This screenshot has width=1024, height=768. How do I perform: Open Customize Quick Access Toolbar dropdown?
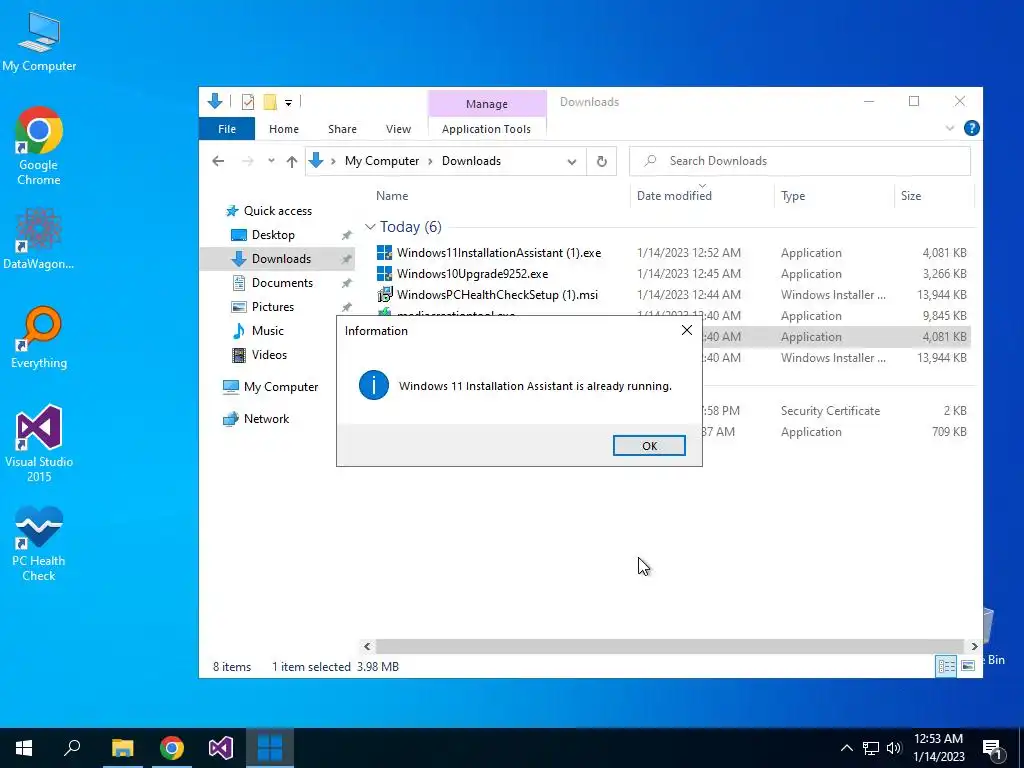tap(288, 102)
